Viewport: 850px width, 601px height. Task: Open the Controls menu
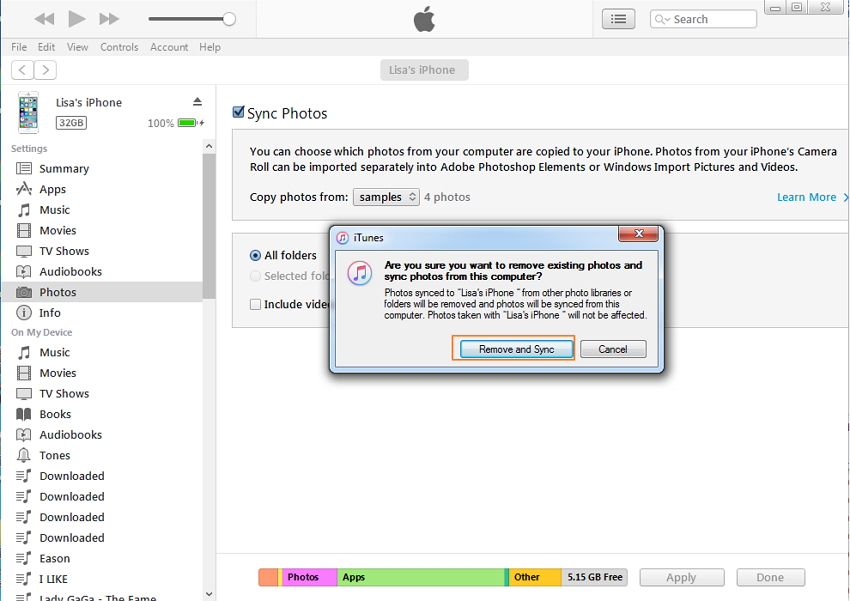[x=119, y=47]
